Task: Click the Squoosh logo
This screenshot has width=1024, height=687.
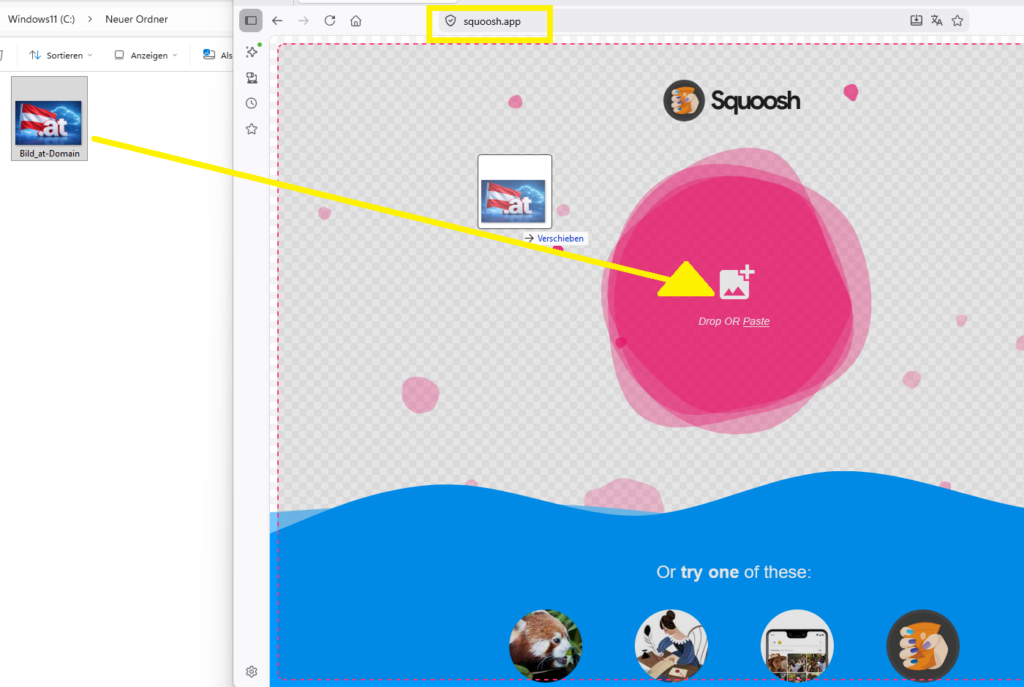Action: point(732,101)
